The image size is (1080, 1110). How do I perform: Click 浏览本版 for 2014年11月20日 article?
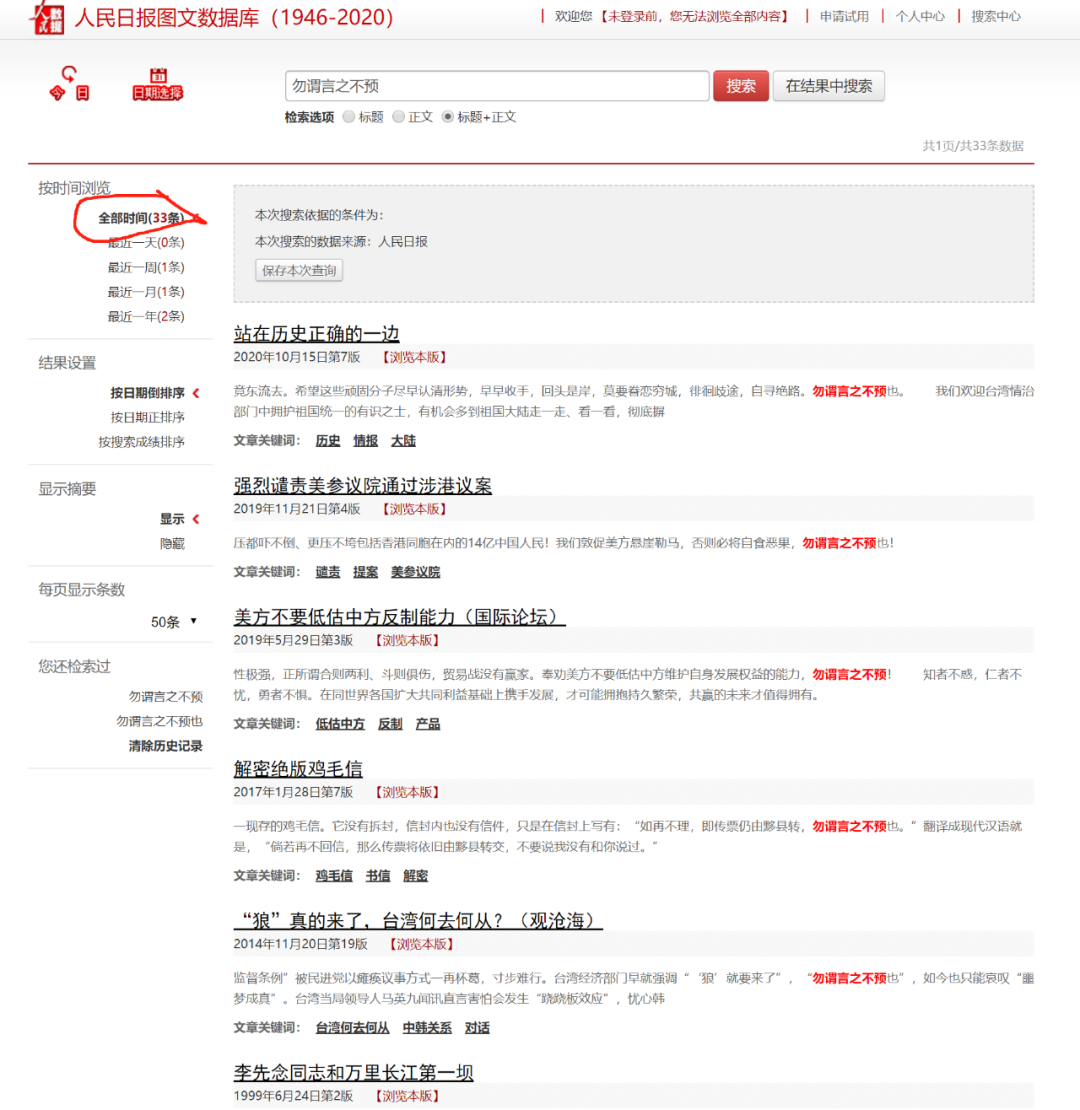coord(421,944)
